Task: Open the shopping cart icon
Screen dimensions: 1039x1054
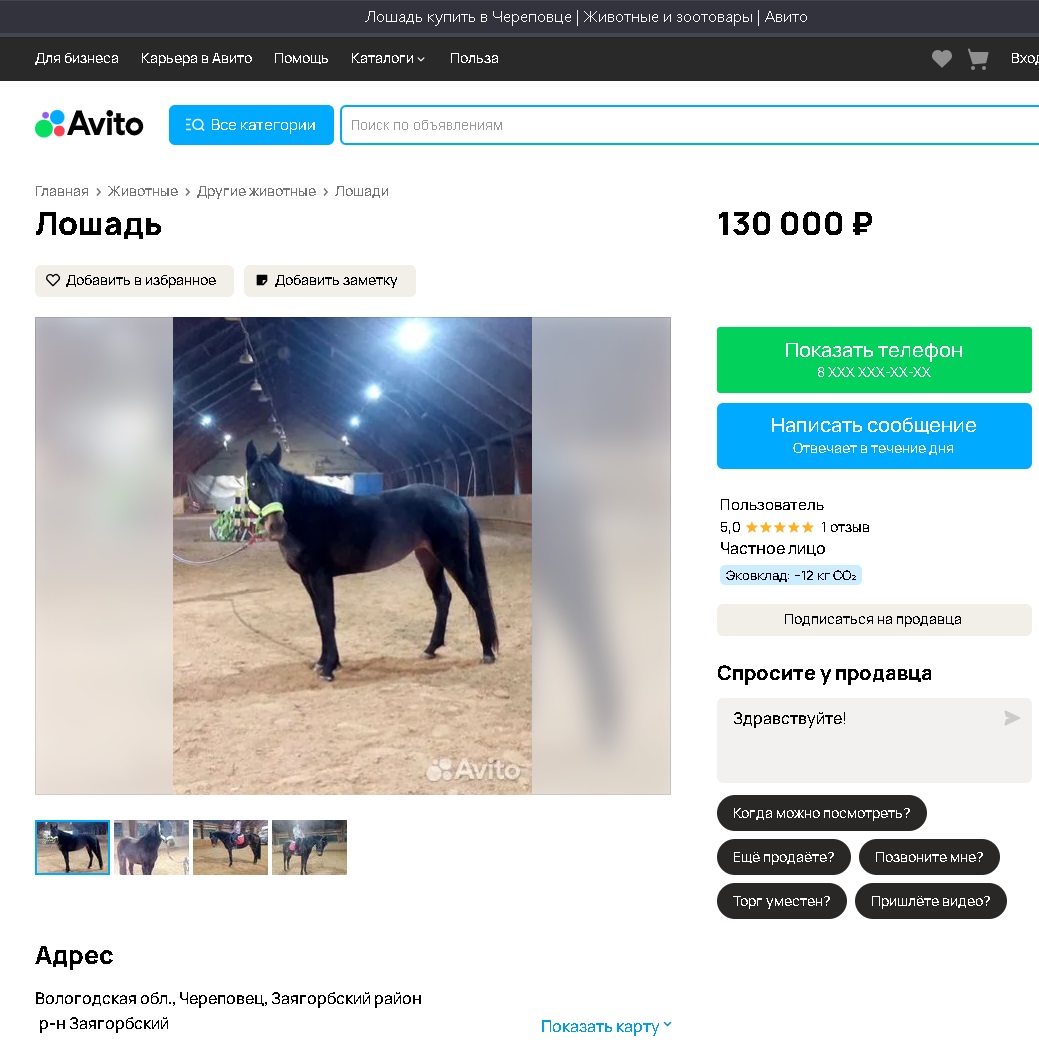Action: (x=978, y=59)
